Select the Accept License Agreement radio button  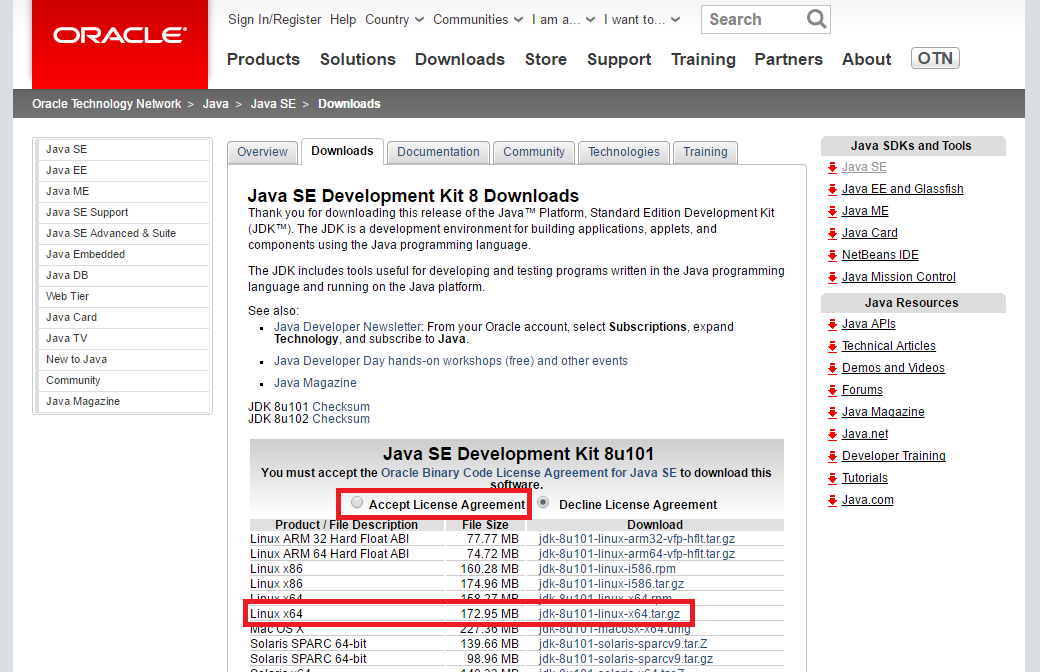coord(356,504)
